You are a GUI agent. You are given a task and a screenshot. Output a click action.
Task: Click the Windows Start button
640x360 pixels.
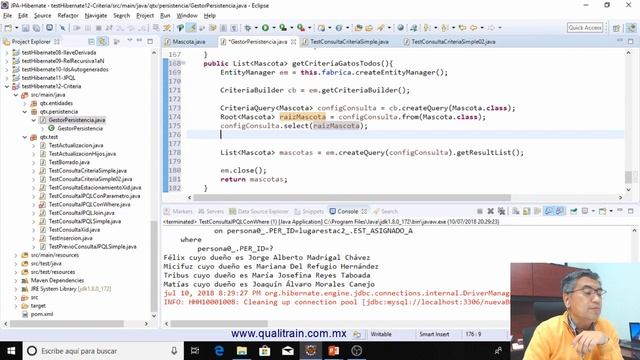(x=11, y=351)
